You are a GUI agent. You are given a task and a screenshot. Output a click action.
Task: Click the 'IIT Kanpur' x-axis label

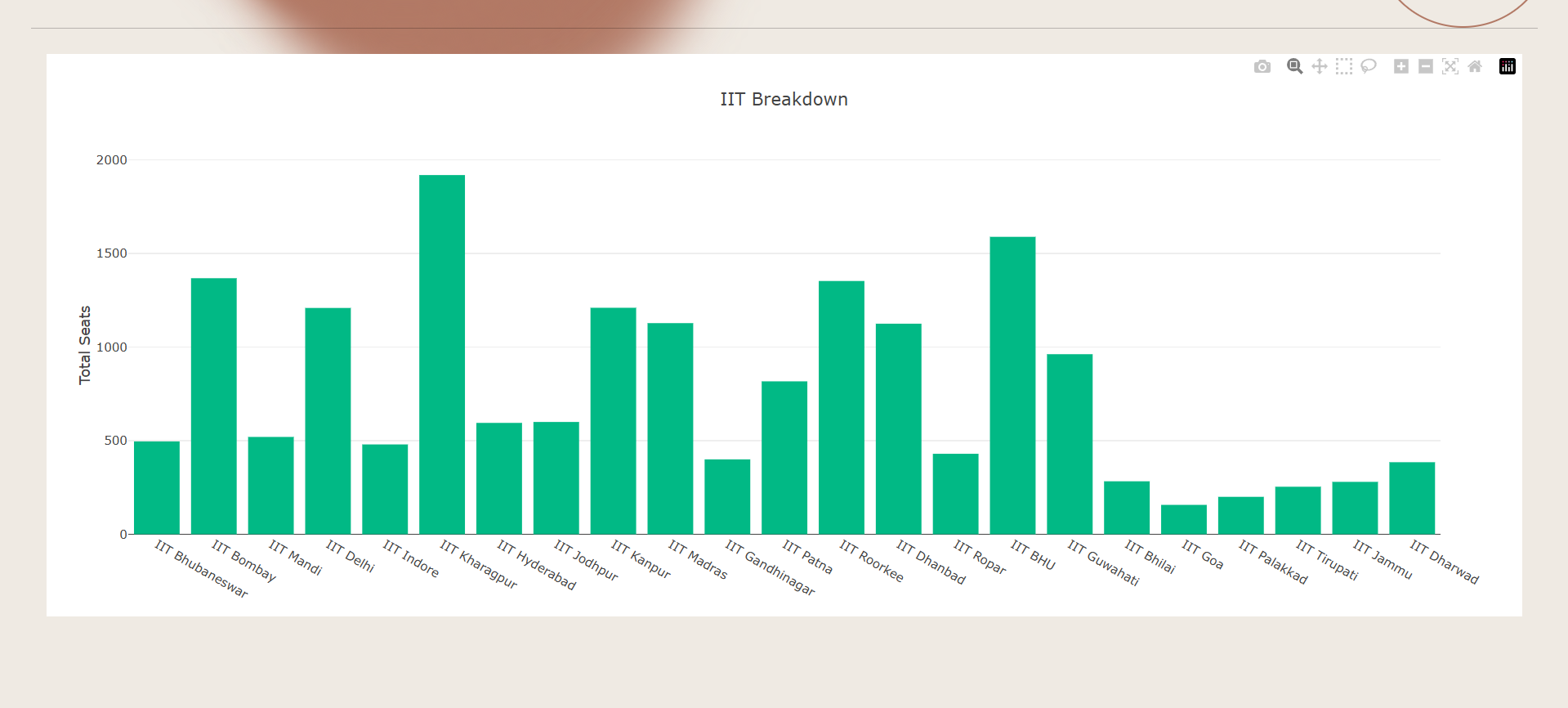(641, 559)
